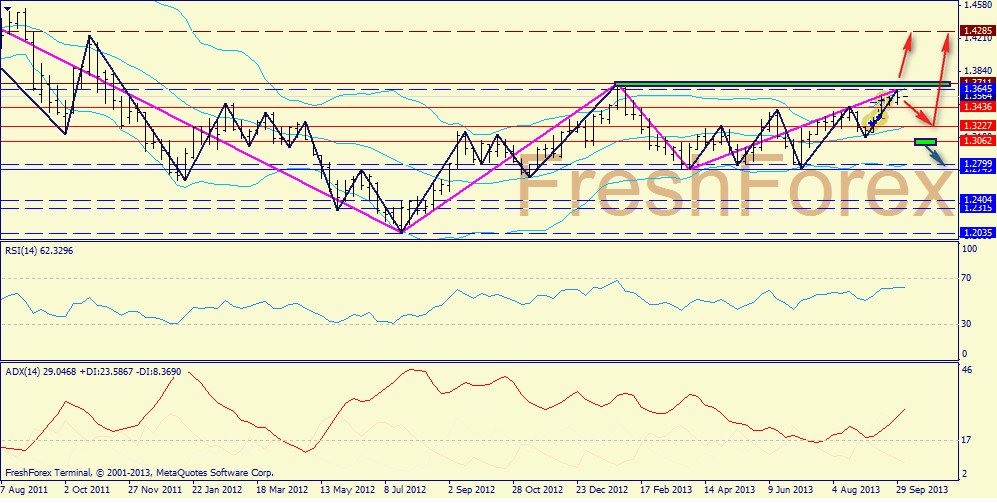Click the RSI scale value 100
997x503 pixels.
(970, 250)
